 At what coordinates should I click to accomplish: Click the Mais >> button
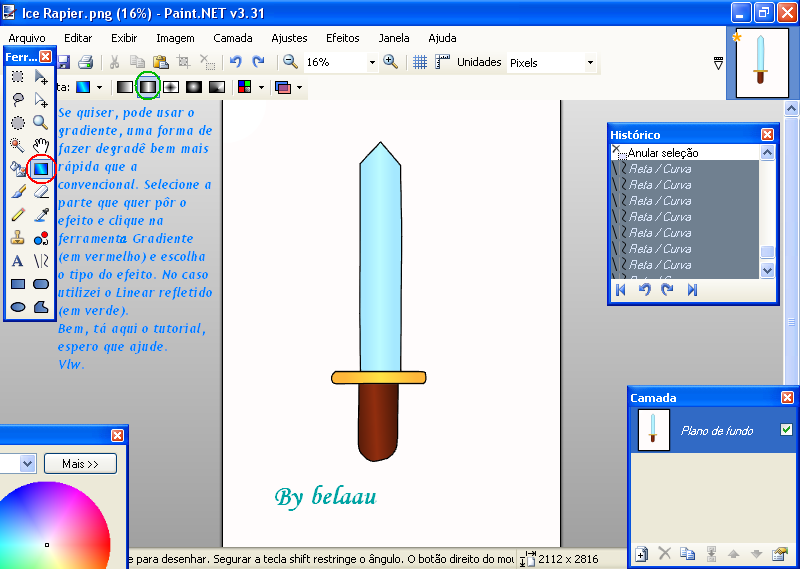(80, 464)
